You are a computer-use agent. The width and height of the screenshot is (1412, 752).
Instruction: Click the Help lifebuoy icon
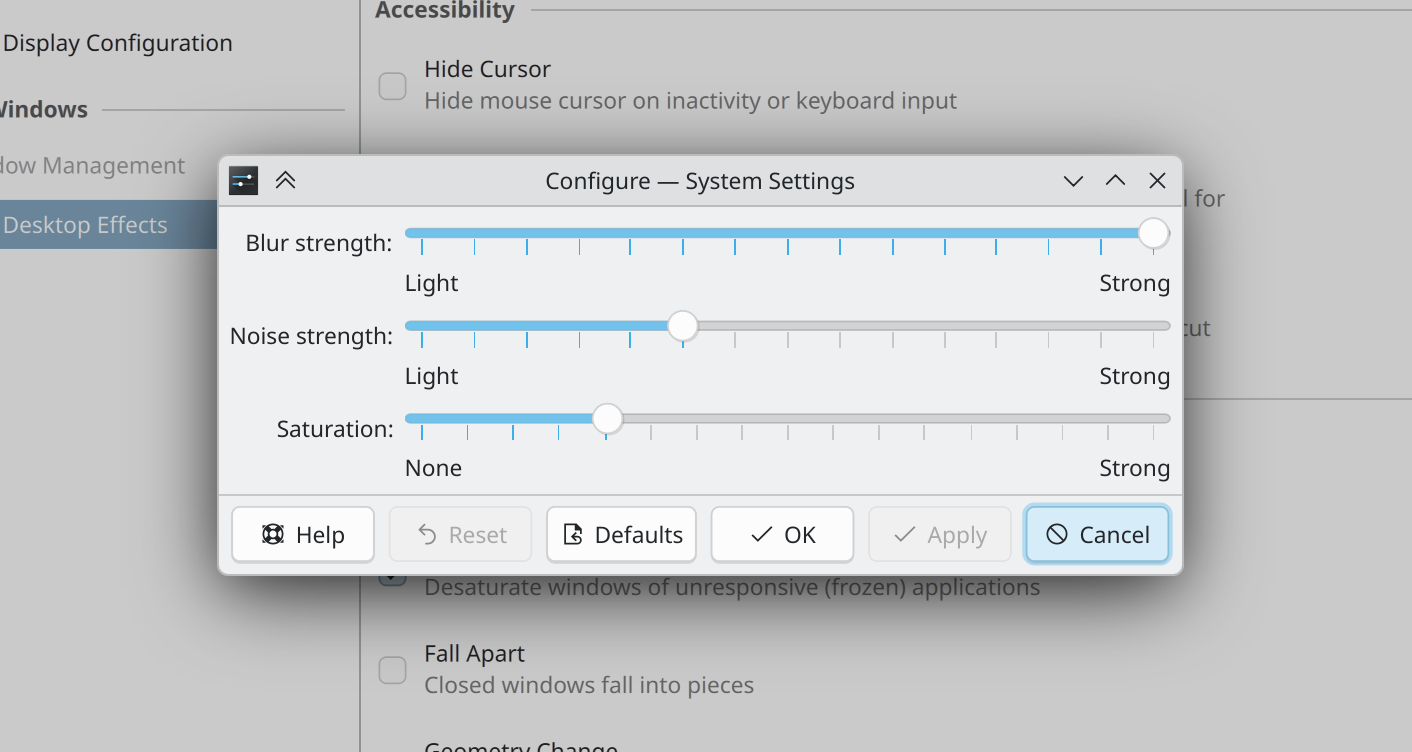click(x=271, y=534)
